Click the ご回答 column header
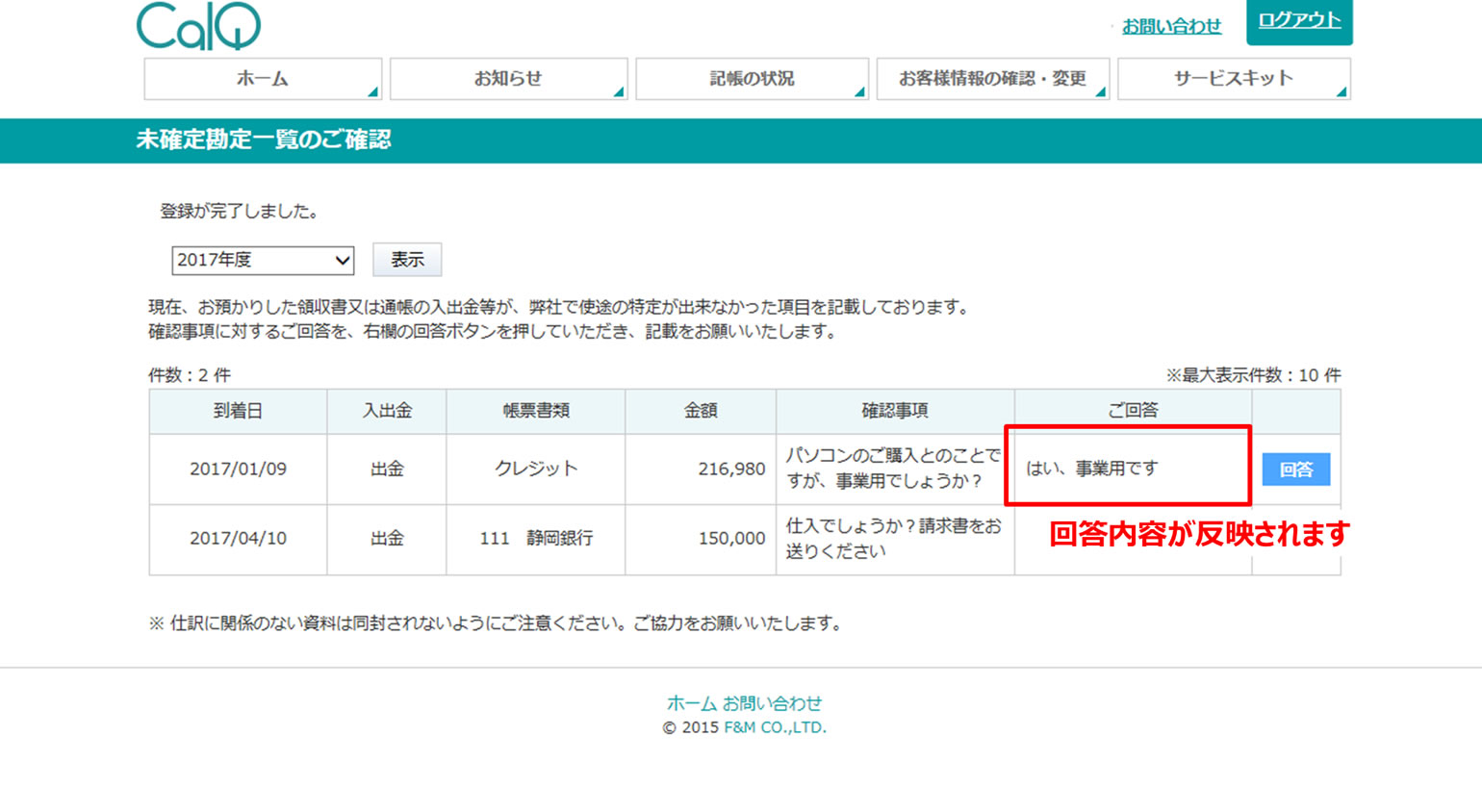The height and width of the screenshot is (812, 1482). click(x=1133, y=411)
